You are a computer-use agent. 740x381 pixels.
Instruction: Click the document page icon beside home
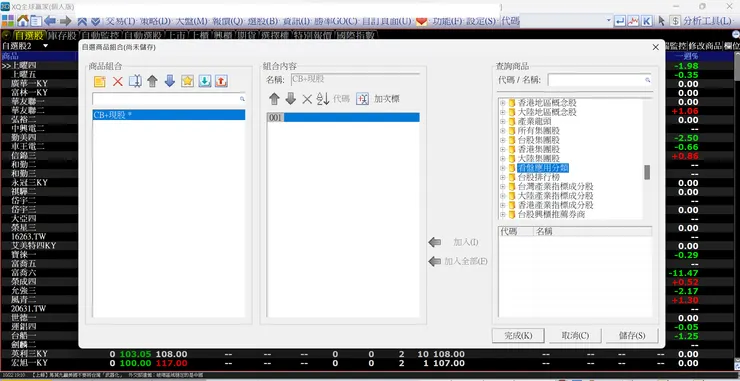36,21
